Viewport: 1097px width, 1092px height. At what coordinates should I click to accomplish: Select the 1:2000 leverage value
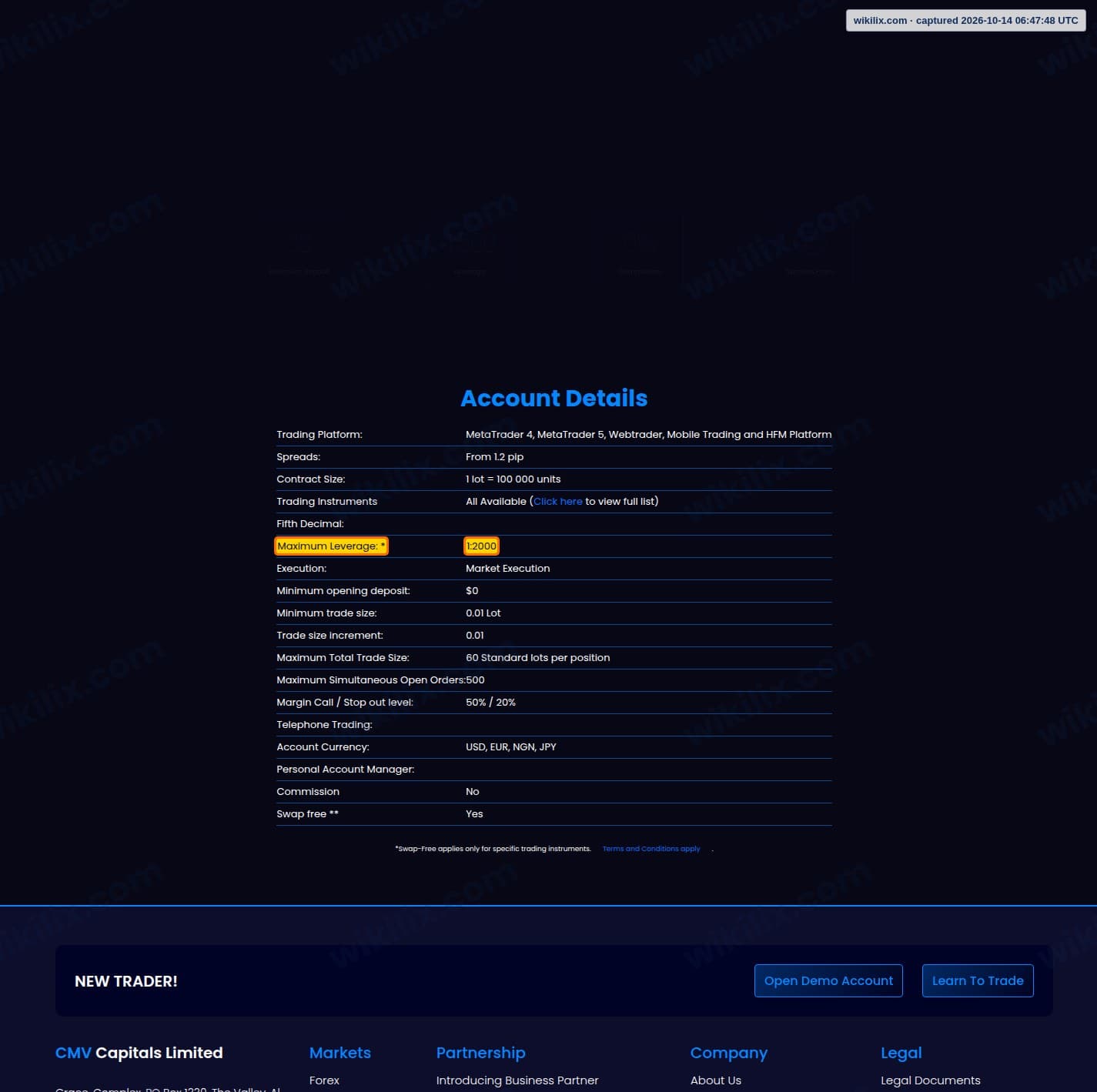pyautogui.click(x=481, y=546)
